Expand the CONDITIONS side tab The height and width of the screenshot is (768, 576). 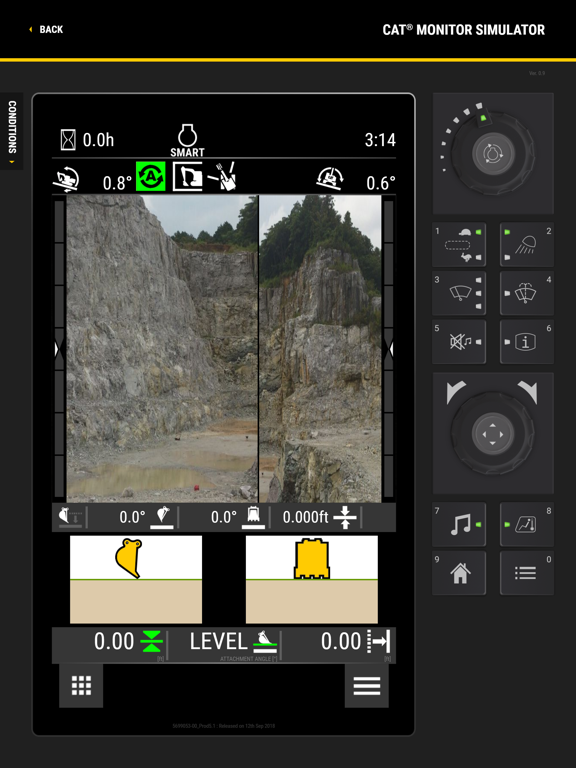click(12, 131)
